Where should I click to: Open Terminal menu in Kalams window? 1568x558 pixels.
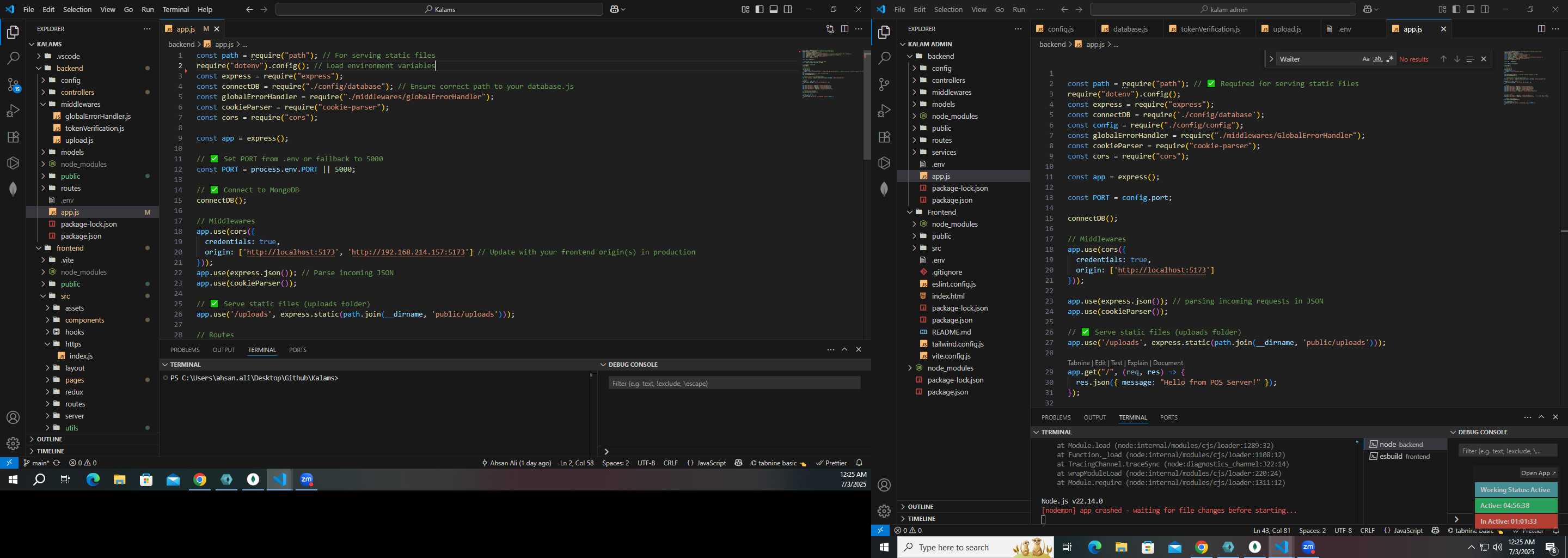click(176, 9)
